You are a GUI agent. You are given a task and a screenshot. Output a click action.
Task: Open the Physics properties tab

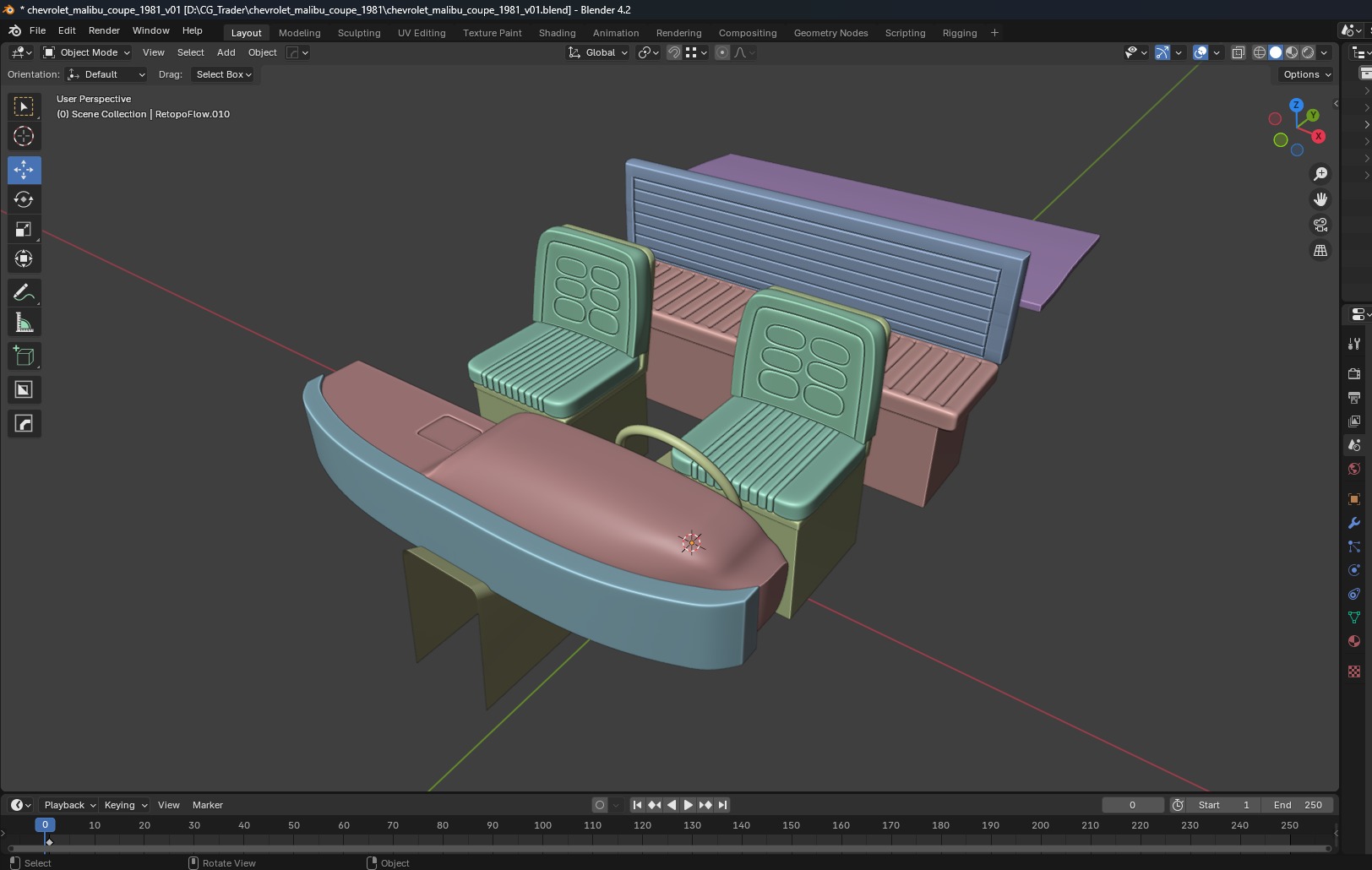coord(1354,570)
